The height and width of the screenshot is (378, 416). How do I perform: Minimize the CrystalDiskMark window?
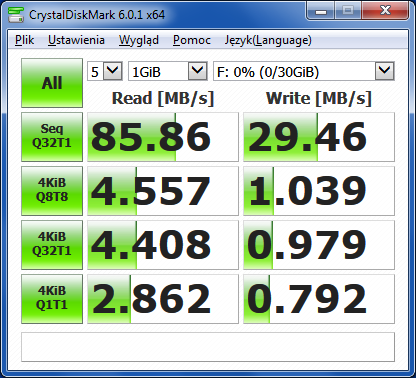pos(321,11)
